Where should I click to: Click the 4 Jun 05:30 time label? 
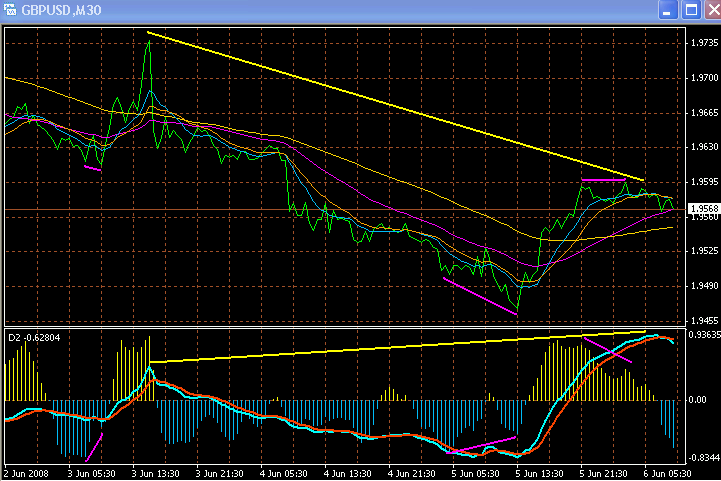[283, 474]
